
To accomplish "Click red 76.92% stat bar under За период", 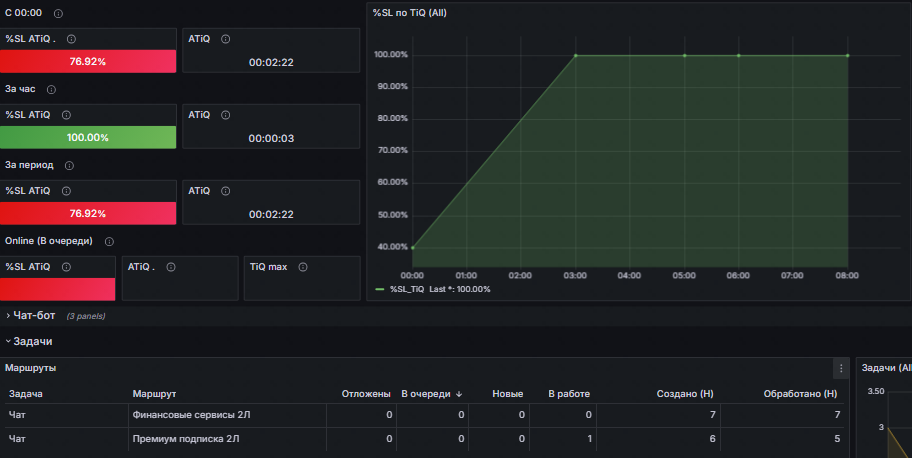I will coord(88,214).
